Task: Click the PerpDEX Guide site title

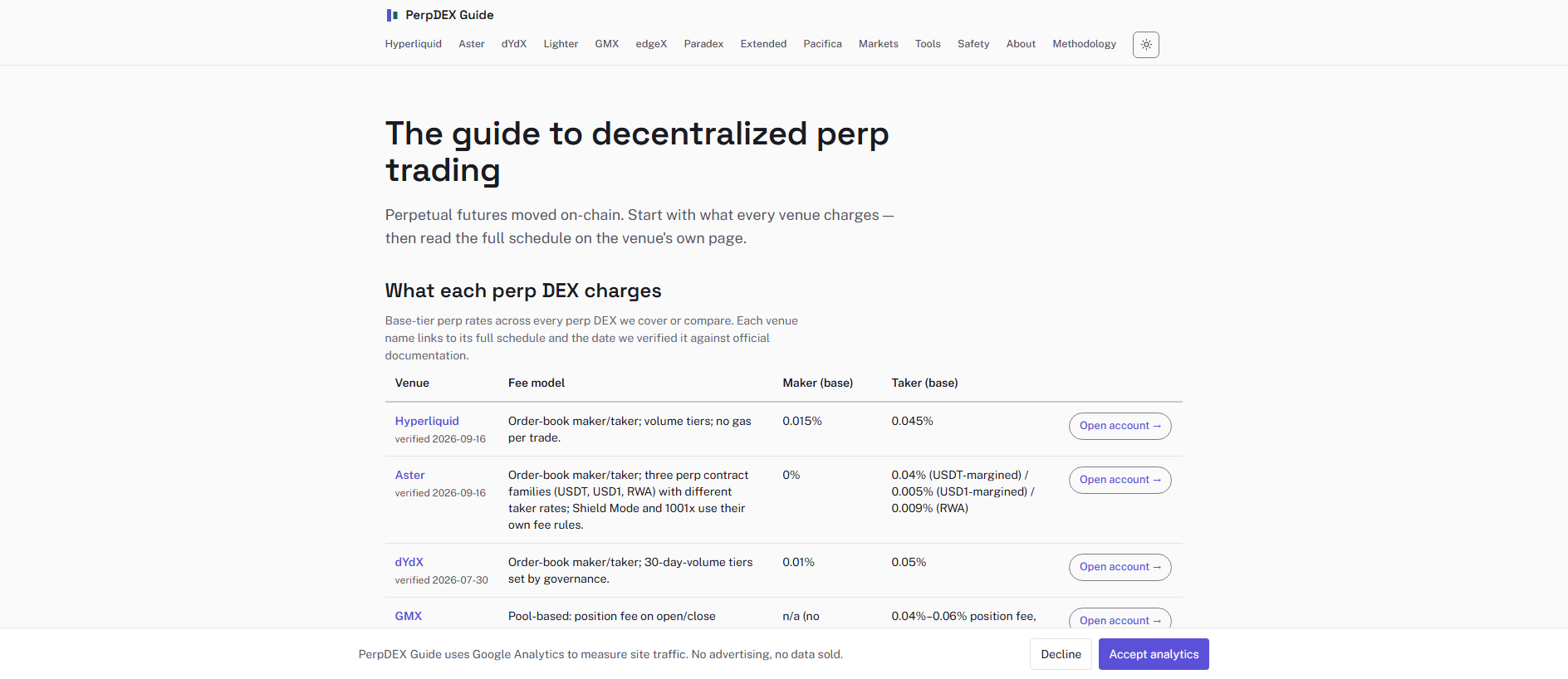Action: click(449, 15)
